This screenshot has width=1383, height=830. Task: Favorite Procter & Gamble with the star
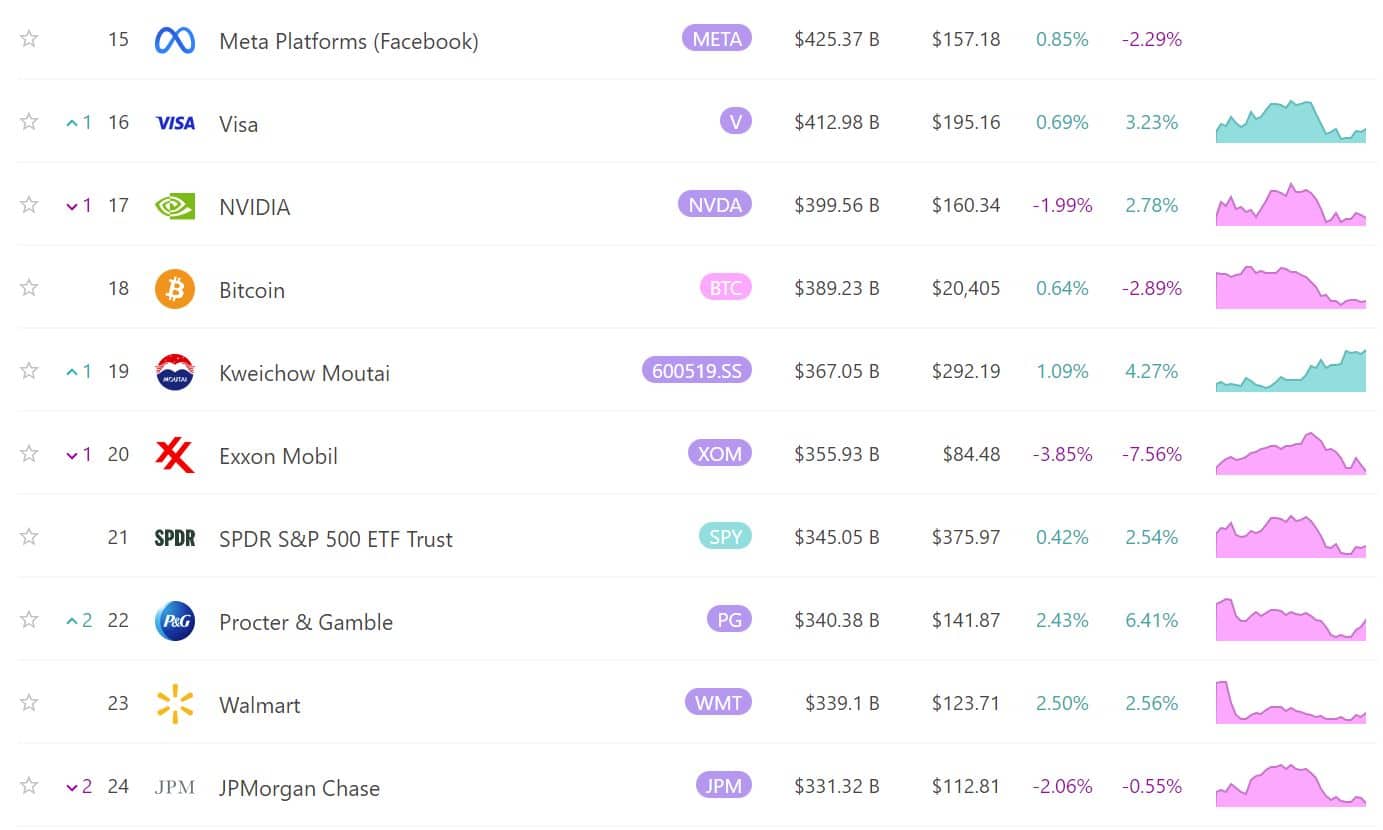click(x=29, y=620)
